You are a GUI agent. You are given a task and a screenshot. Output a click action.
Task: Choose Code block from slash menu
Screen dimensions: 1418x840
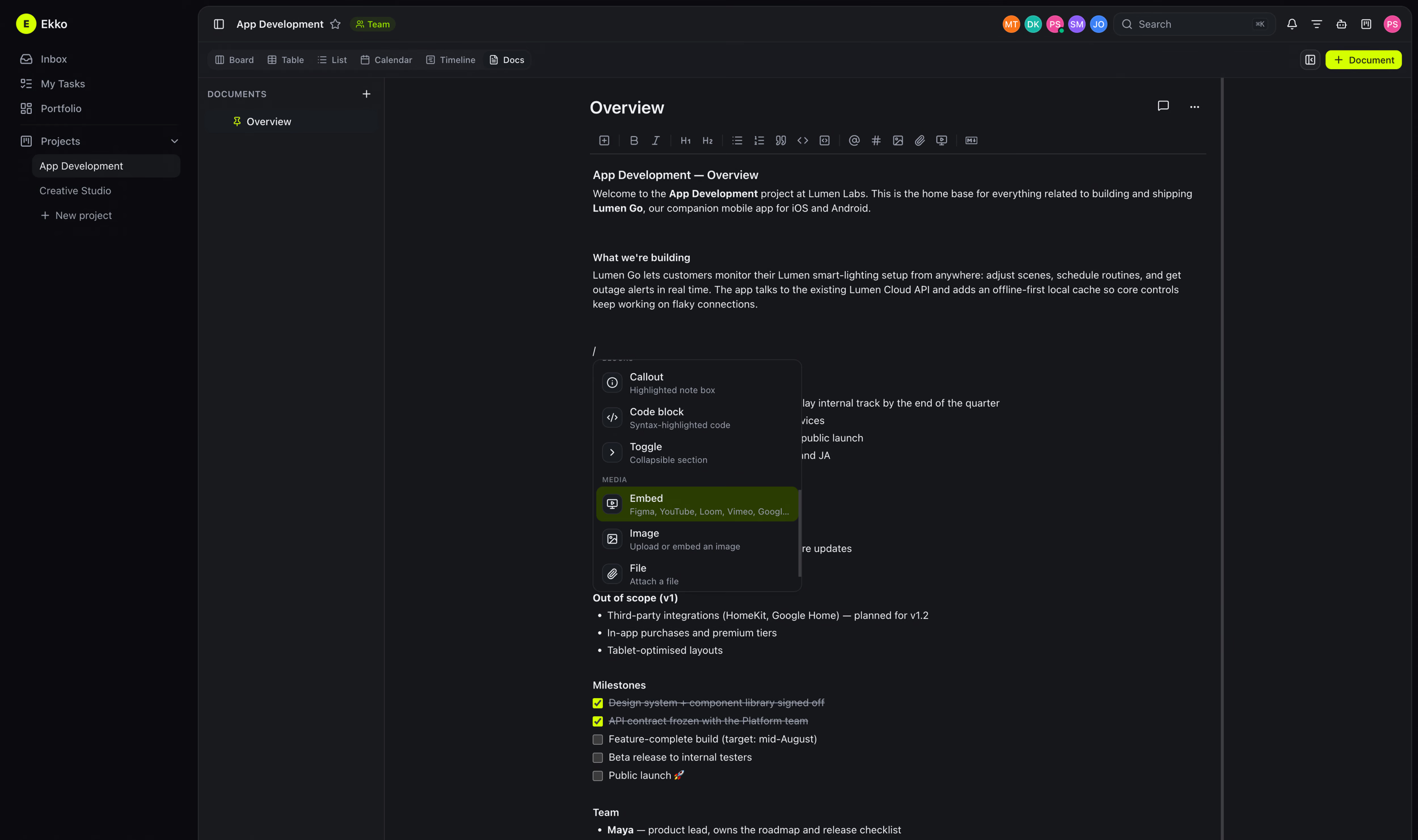[697, 417]
